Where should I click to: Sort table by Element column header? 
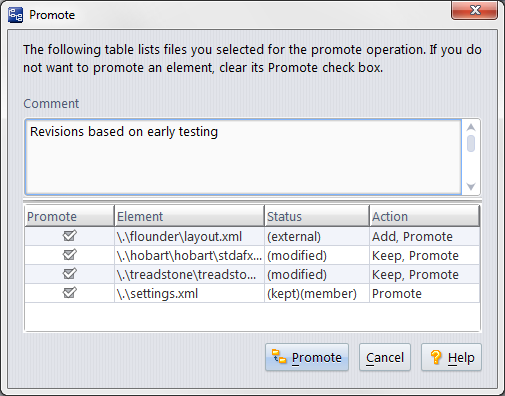[x=189, y=216]
